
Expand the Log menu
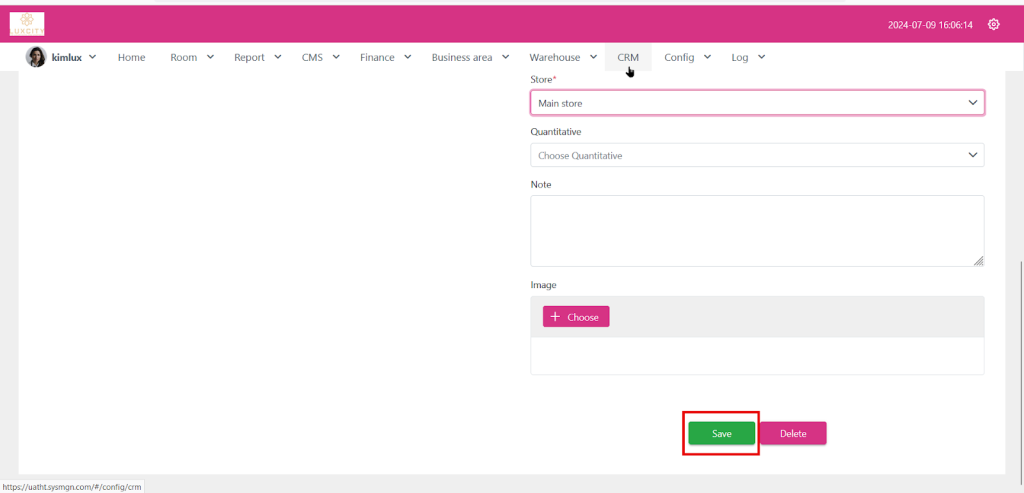pyautogui.click(x=747, y=58)
